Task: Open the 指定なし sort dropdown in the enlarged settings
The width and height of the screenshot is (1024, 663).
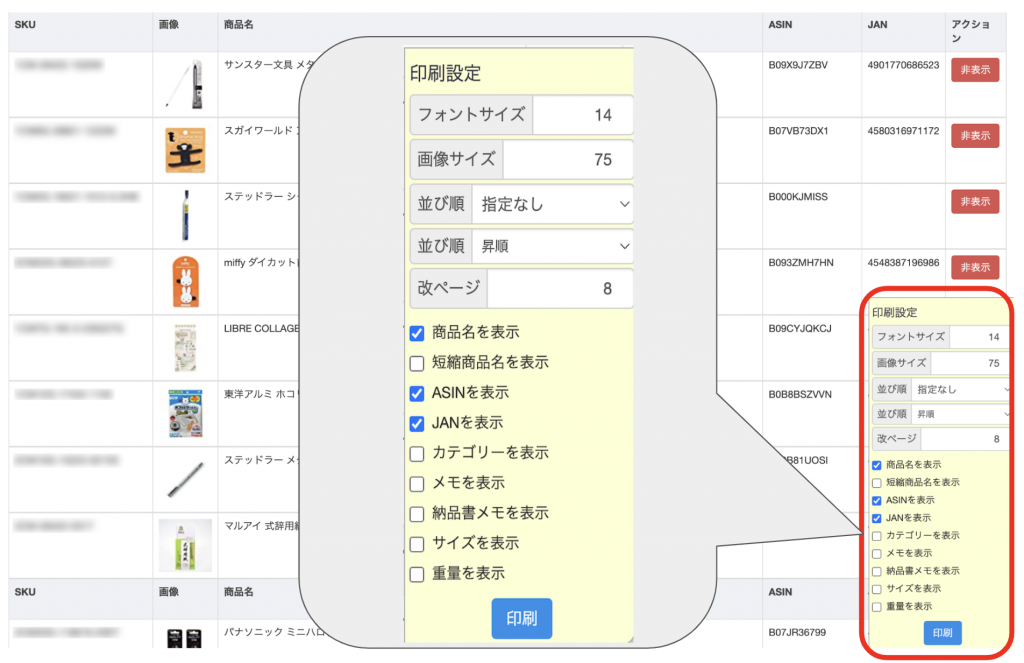Action: point(552,204)
